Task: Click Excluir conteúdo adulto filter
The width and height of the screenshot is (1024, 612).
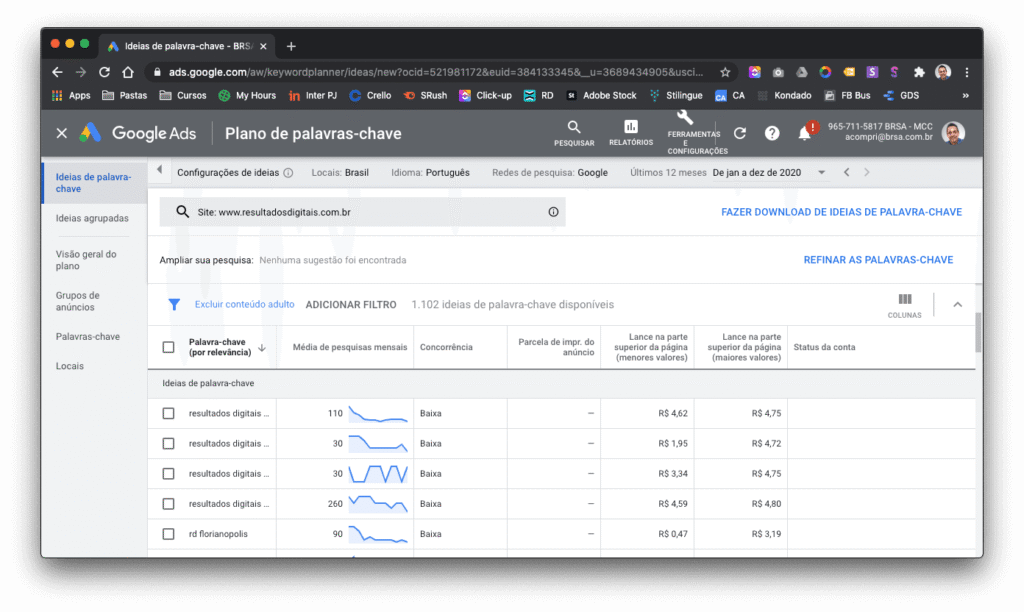Action: (x=244, y=304)
